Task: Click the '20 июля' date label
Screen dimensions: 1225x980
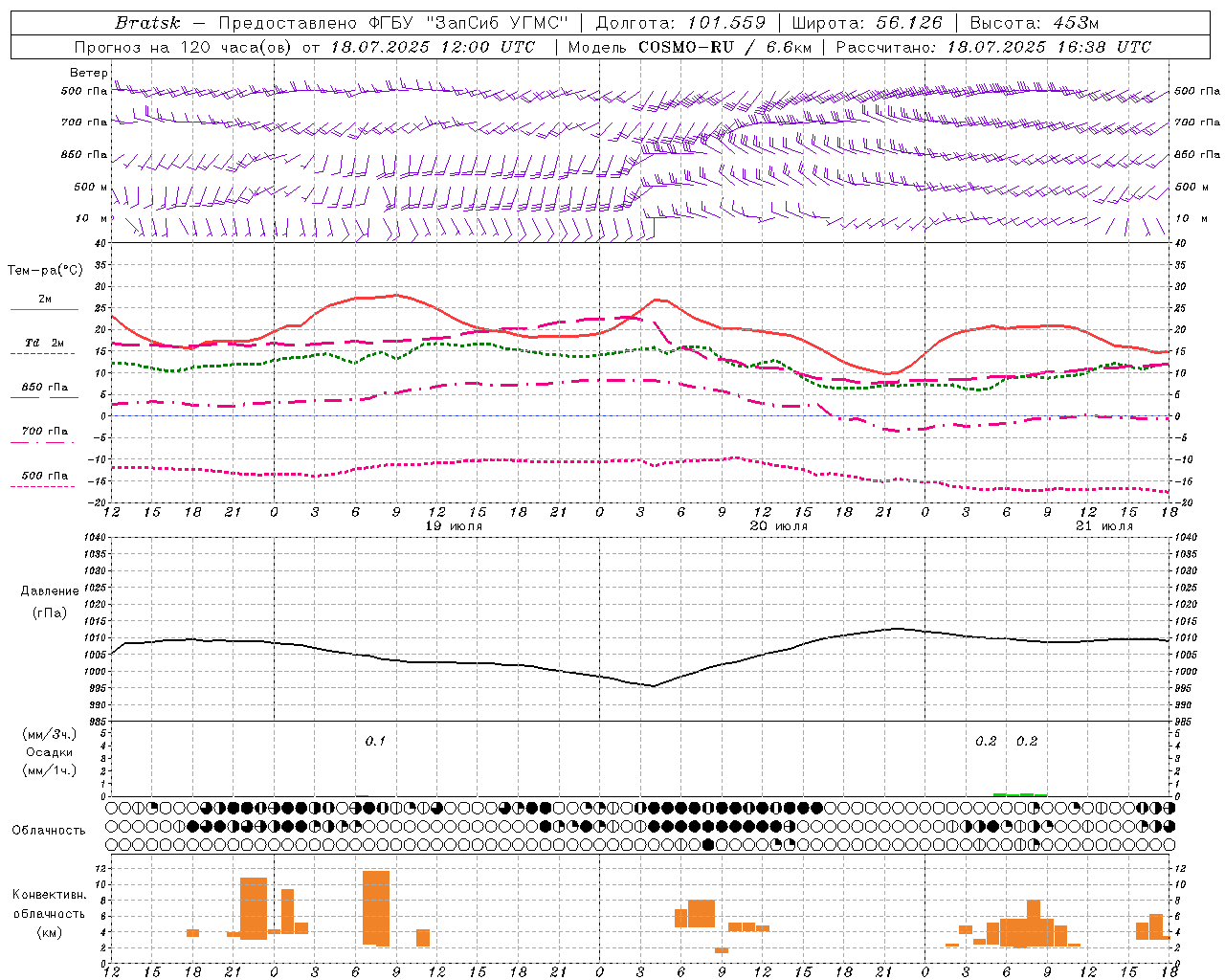Action: point(778,526)
